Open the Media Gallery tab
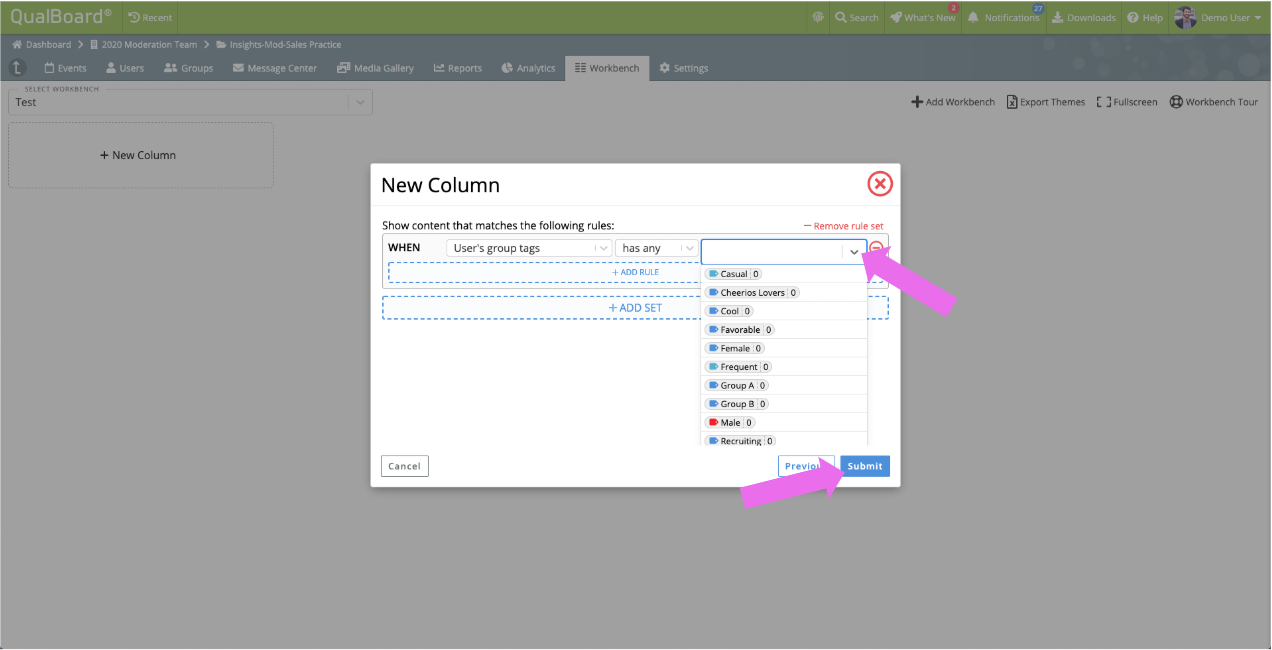The height and width of the screenshot is (650, 1272). coord(376,68)
